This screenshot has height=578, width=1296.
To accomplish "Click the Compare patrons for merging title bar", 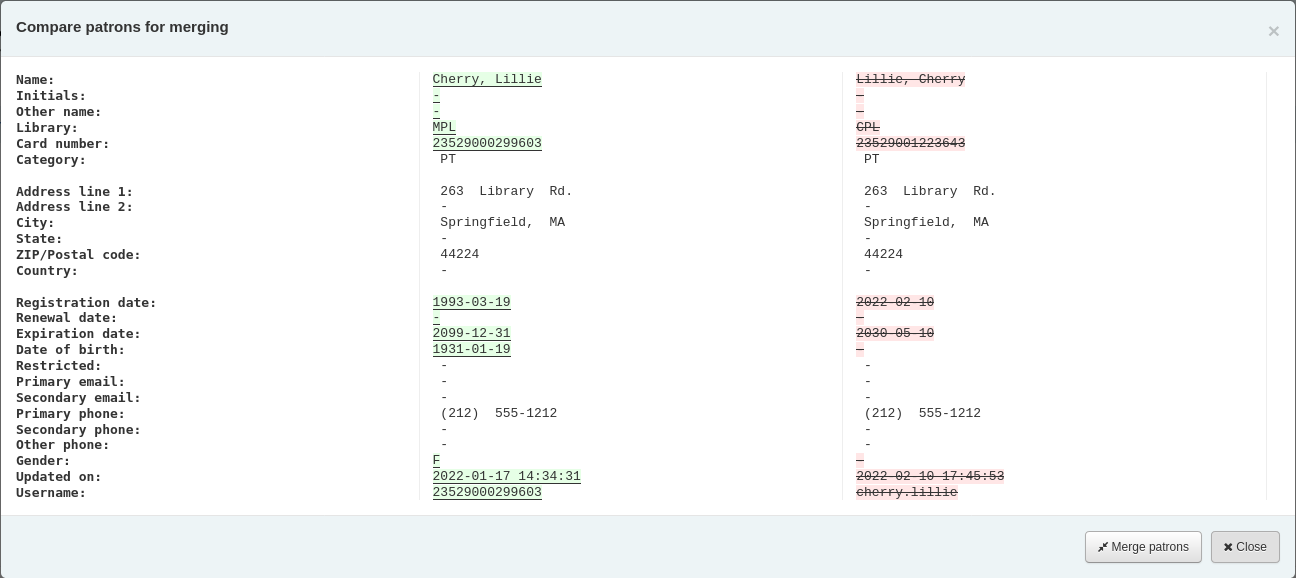I will tap(122, 27).
